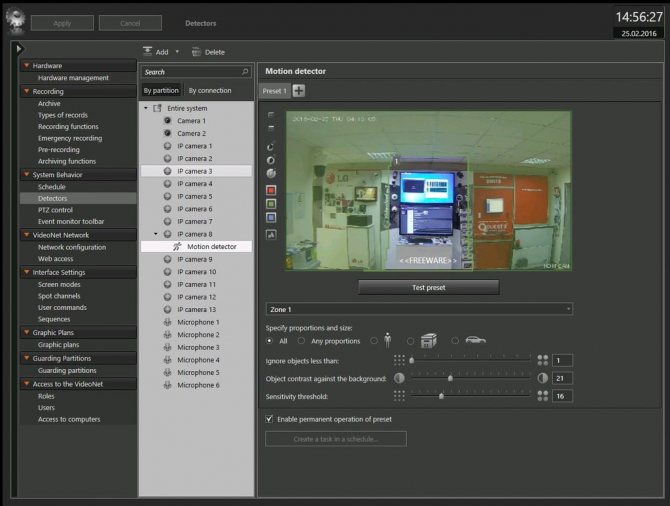The image size is (670, 506).
Task: Select the first round drawing tool icon
Action: tap(271, 147)
